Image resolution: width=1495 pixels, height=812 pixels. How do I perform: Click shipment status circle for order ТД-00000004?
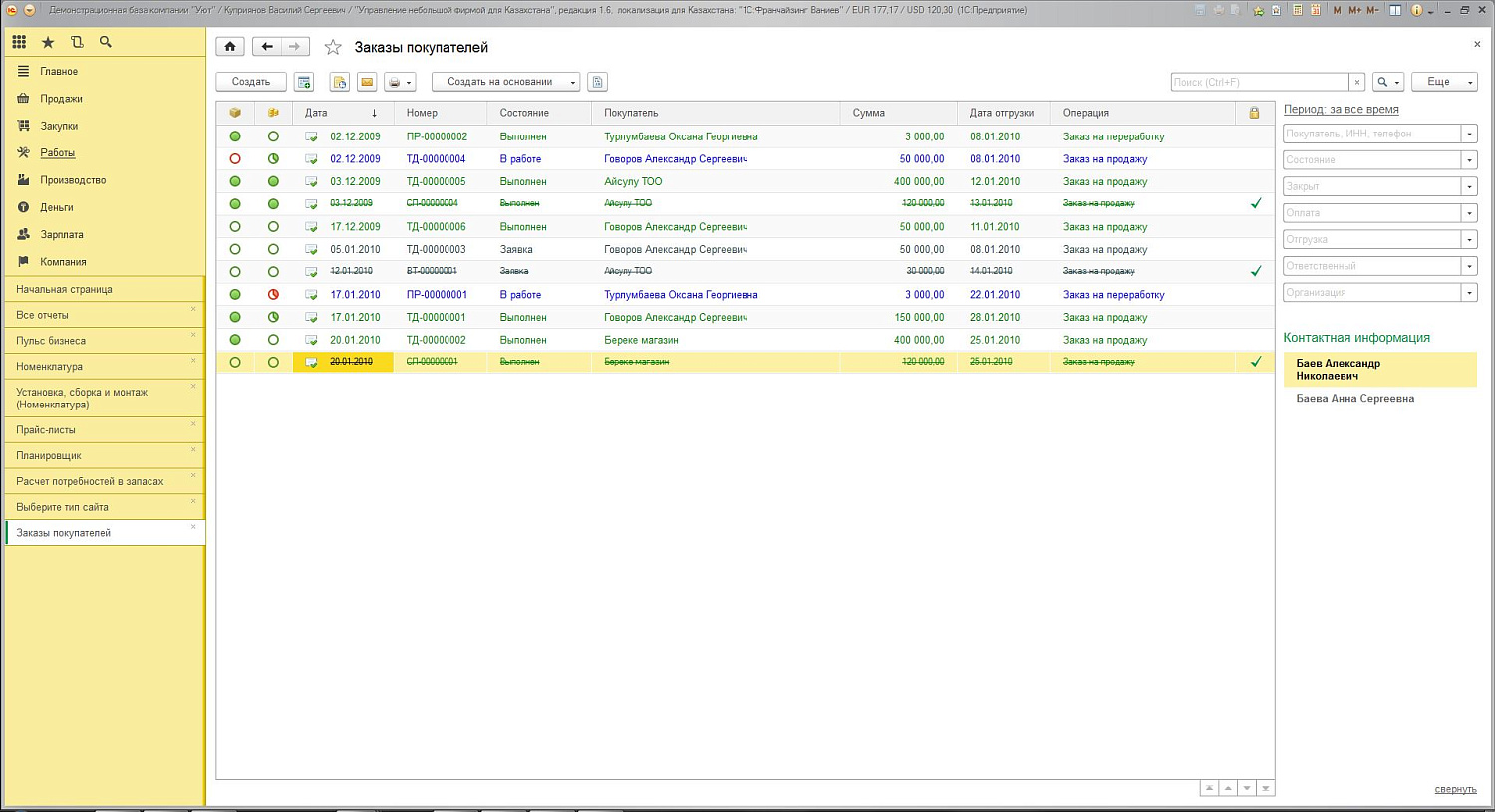pos(235,159)
